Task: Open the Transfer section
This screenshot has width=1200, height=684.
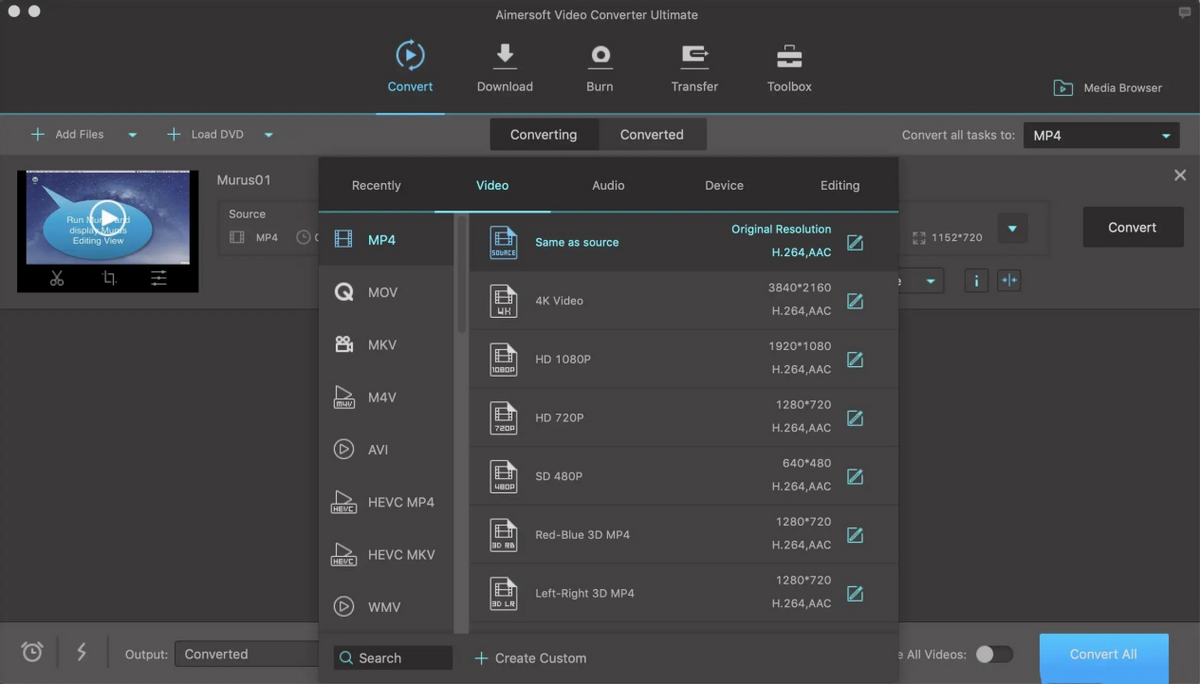Action: 695,67
